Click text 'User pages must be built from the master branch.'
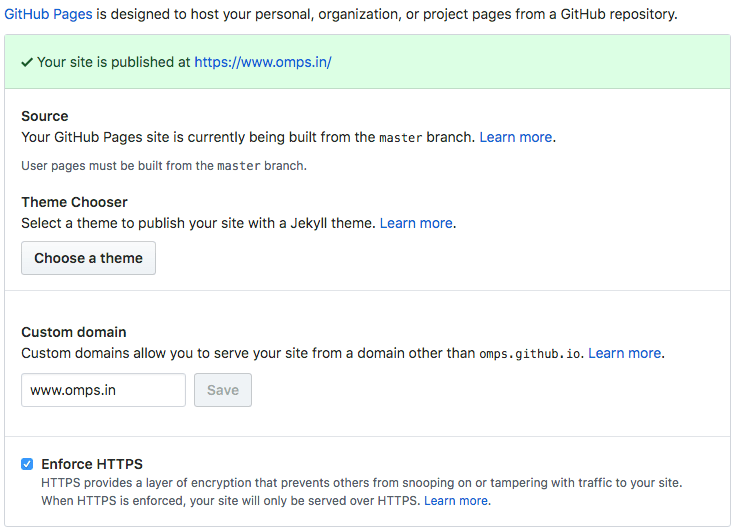This screenshot has height=530, width=739. click(164, 166)
